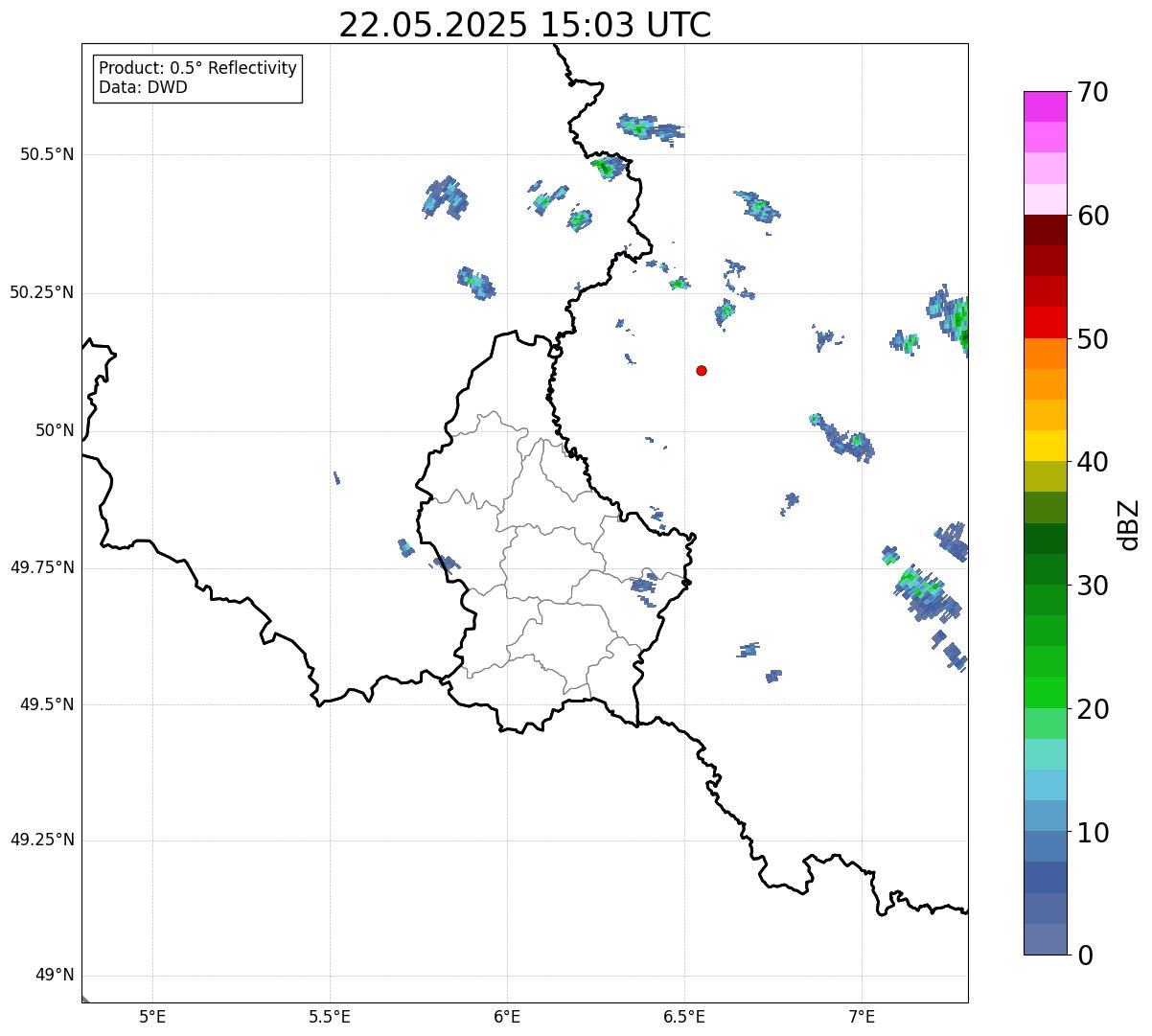Click the '49.5°N' latitude label
Viewport: 1152px width, 1036px height.
(x=47, y=704)
